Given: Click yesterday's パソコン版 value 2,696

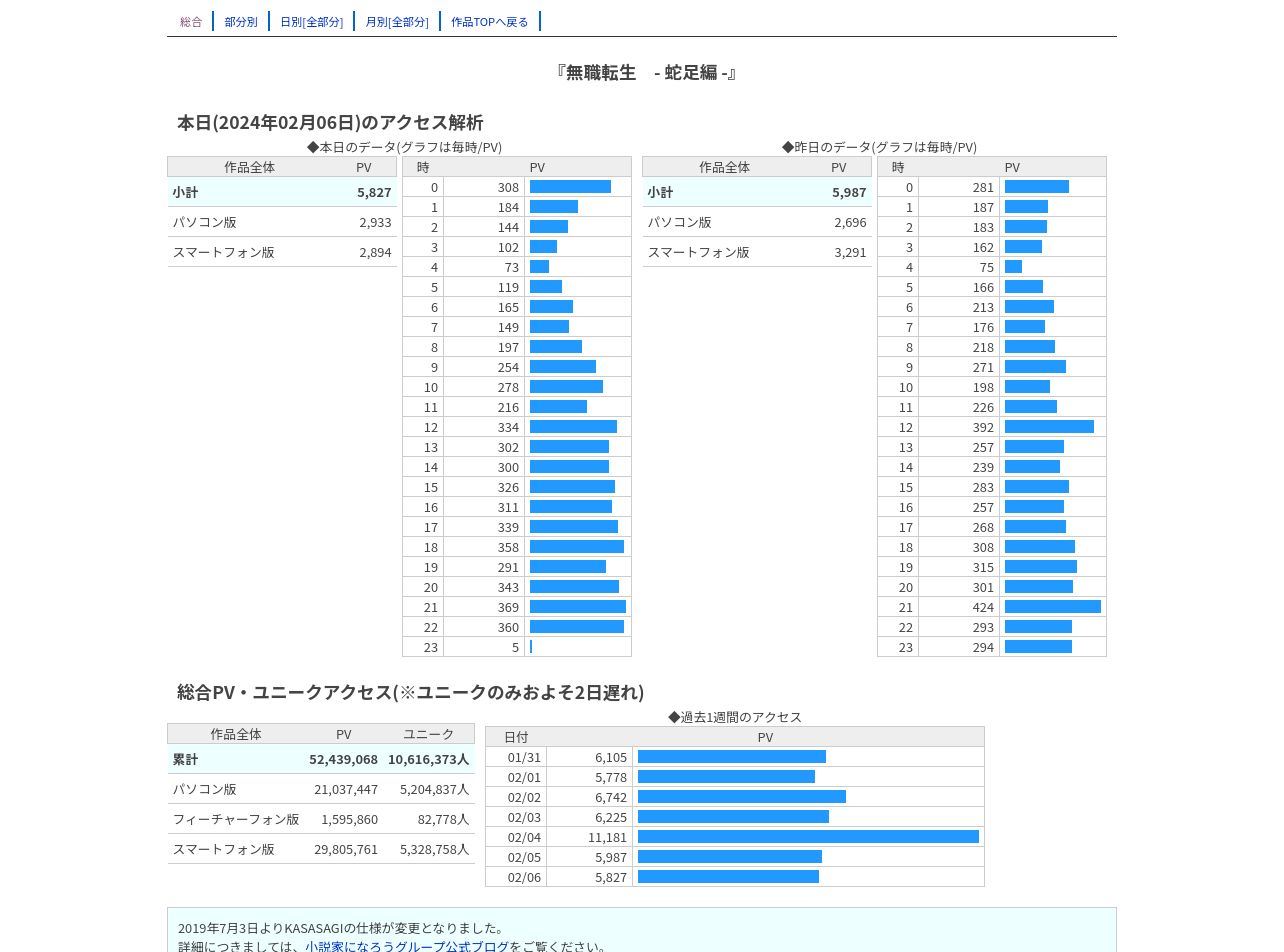Looking at the screenshot, I should 850,222.
